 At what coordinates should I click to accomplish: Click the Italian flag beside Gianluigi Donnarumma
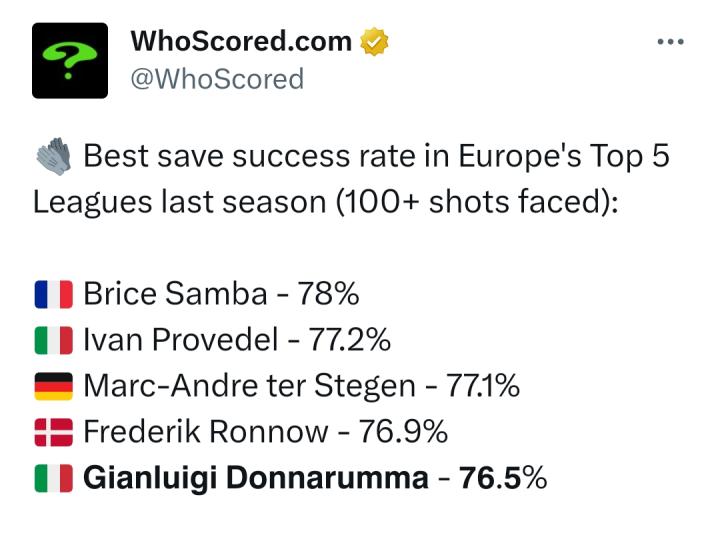[x=53, y=478]
